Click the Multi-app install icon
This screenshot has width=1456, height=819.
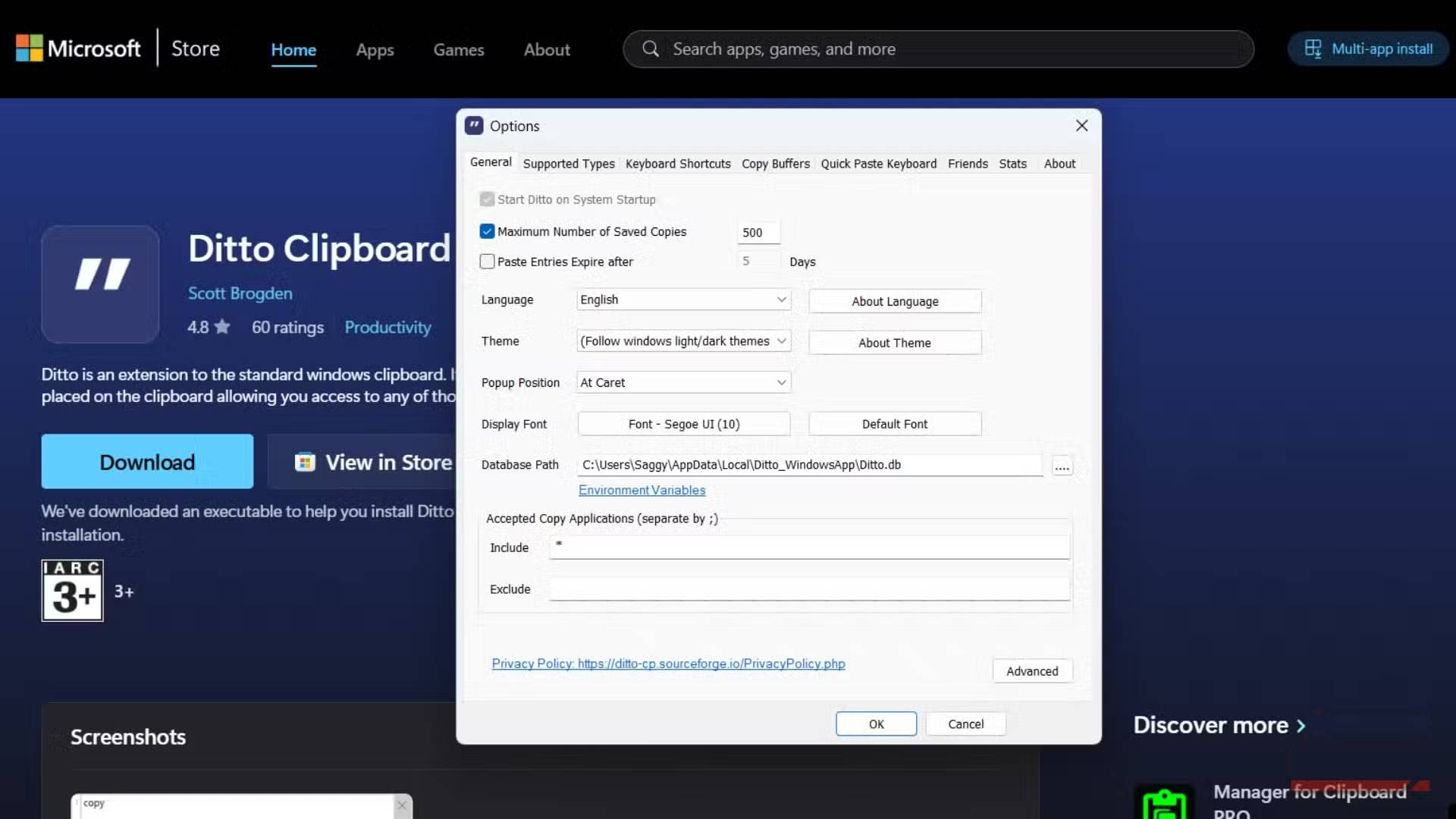[1313, 49]
